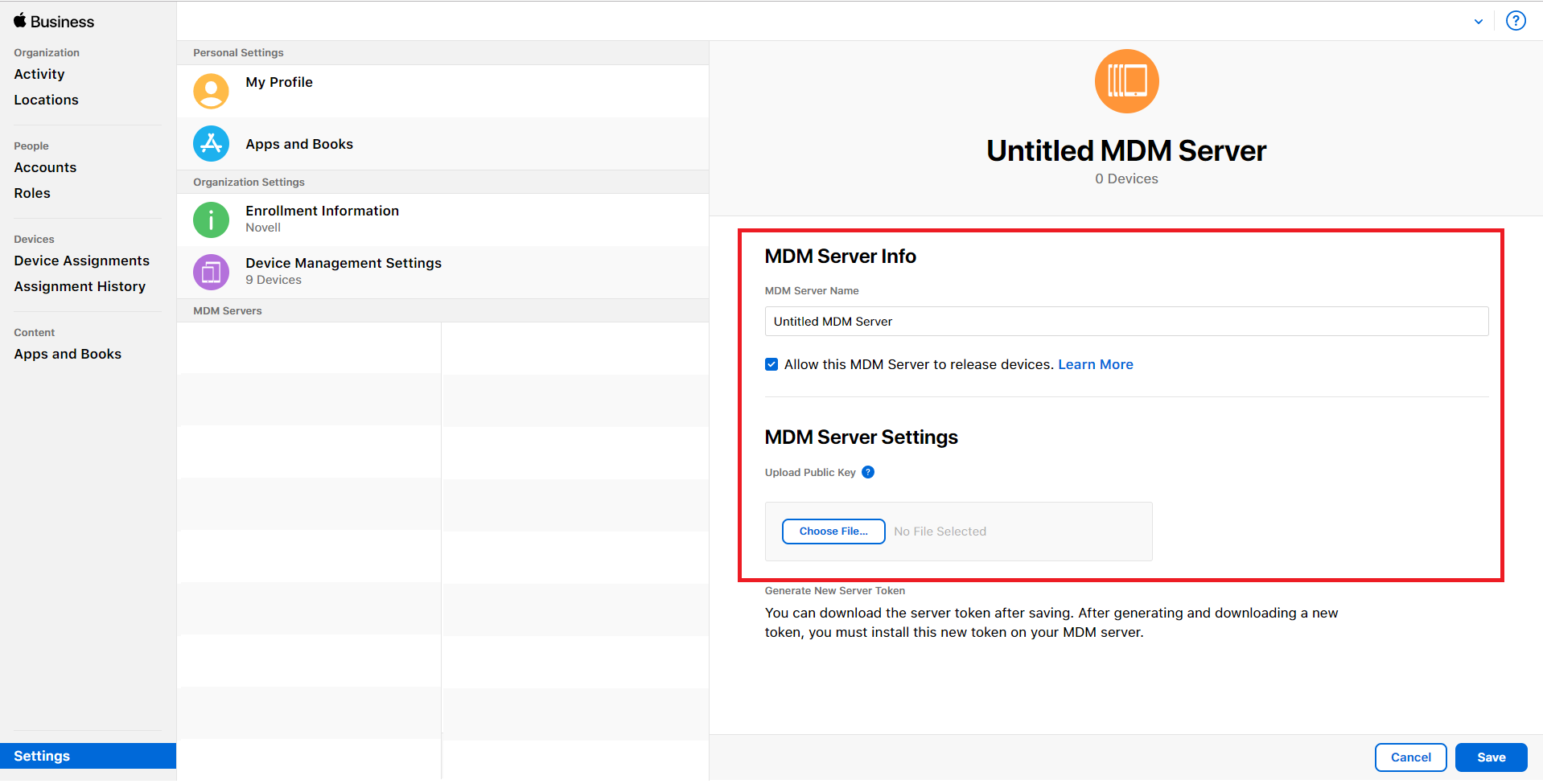
Task: Click the purple Device Management Settings icon
Action: pyautogui.click(x=211, y=272)
